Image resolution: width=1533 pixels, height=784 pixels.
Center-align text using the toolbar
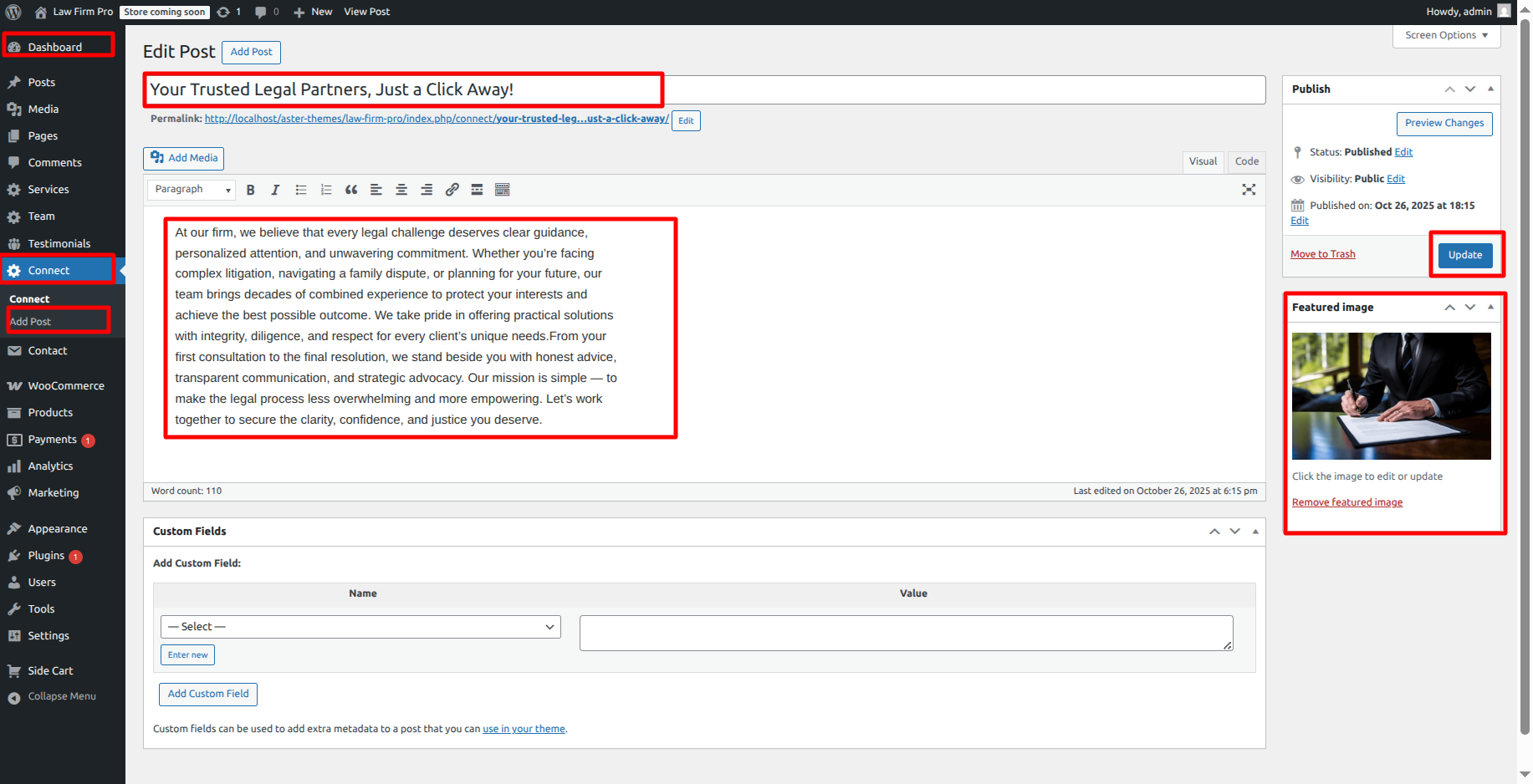pyautogui.click(x=401, y=190)
